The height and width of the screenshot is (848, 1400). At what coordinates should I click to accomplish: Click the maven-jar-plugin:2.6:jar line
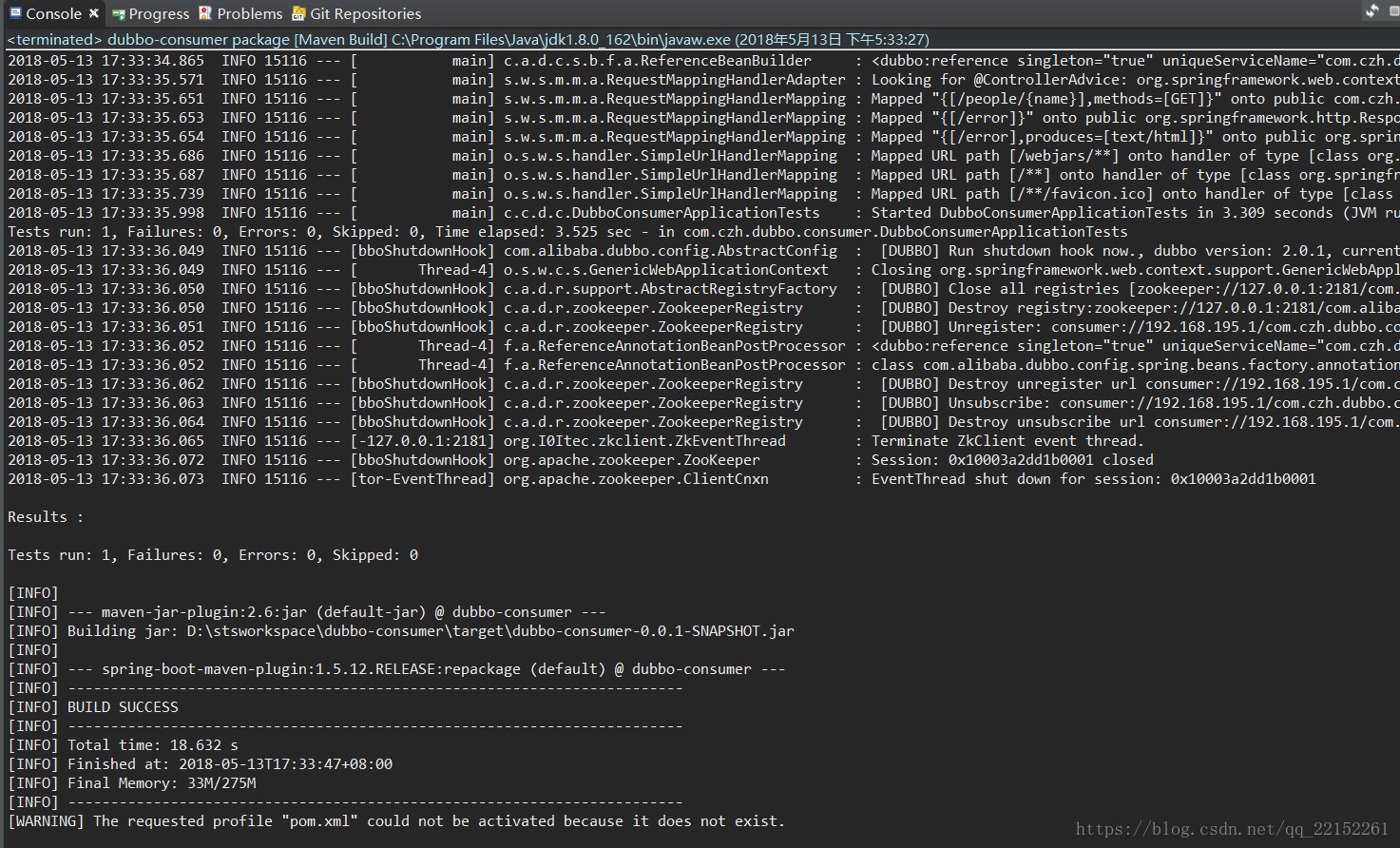(x=307, y=612)
